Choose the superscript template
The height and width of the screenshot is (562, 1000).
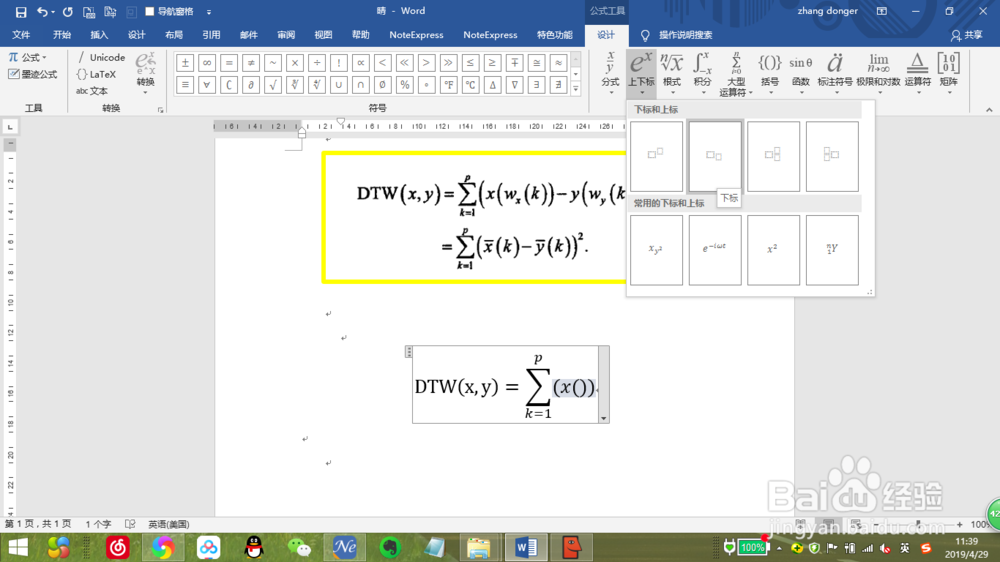pos(656,156)
